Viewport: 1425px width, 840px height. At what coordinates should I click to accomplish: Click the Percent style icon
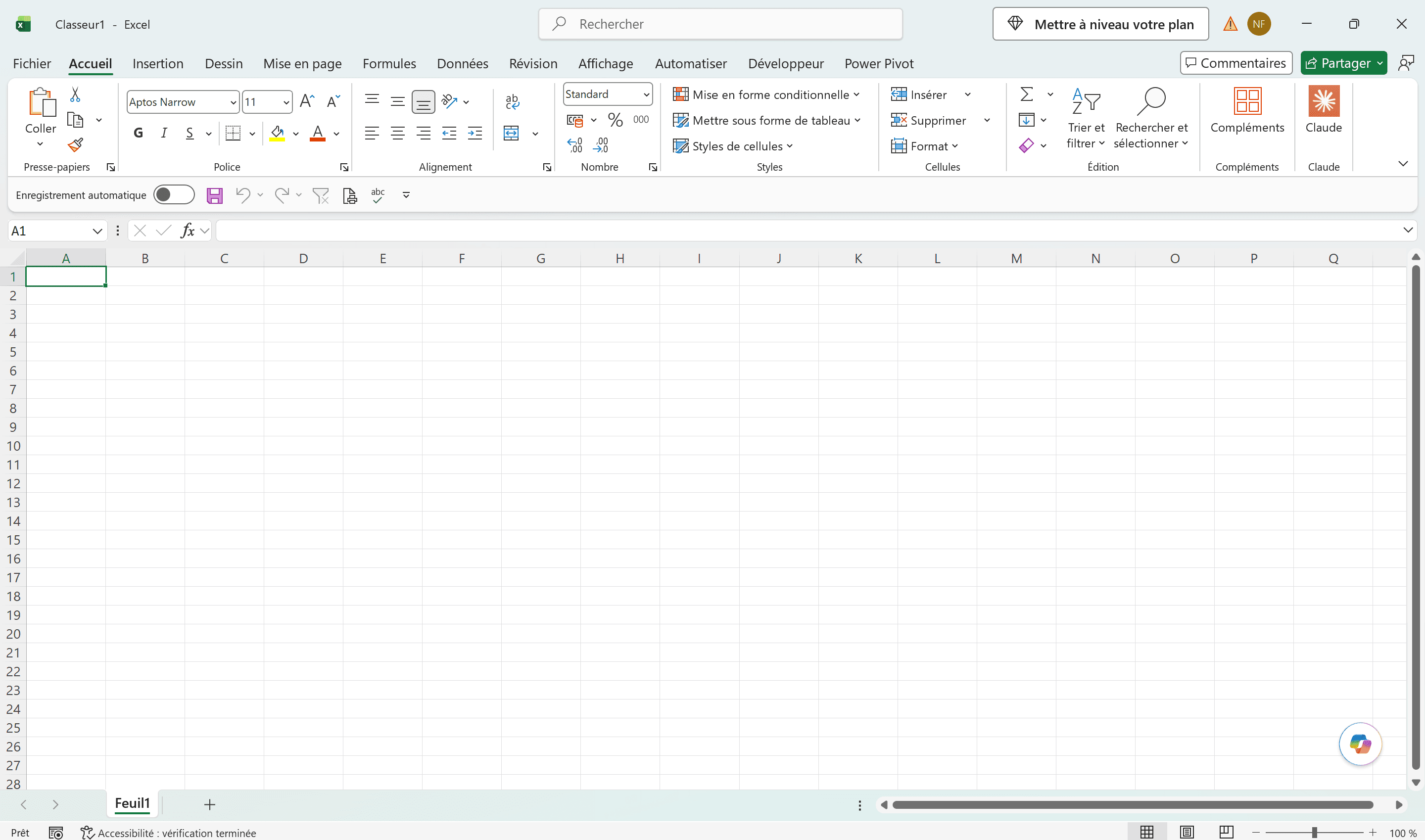click(x=615, y=119)
